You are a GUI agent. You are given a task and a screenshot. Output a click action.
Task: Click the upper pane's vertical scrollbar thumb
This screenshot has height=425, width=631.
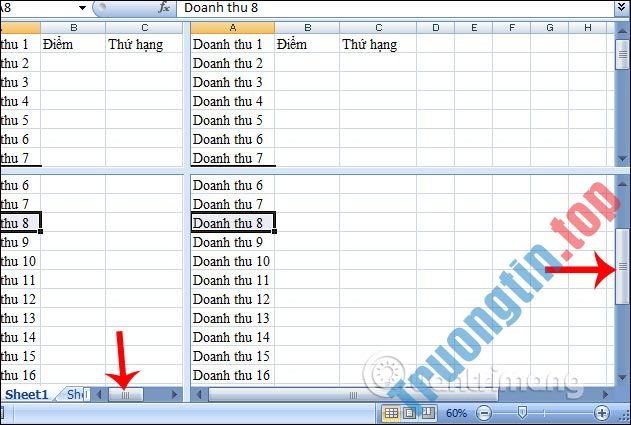tap(622, 54)
